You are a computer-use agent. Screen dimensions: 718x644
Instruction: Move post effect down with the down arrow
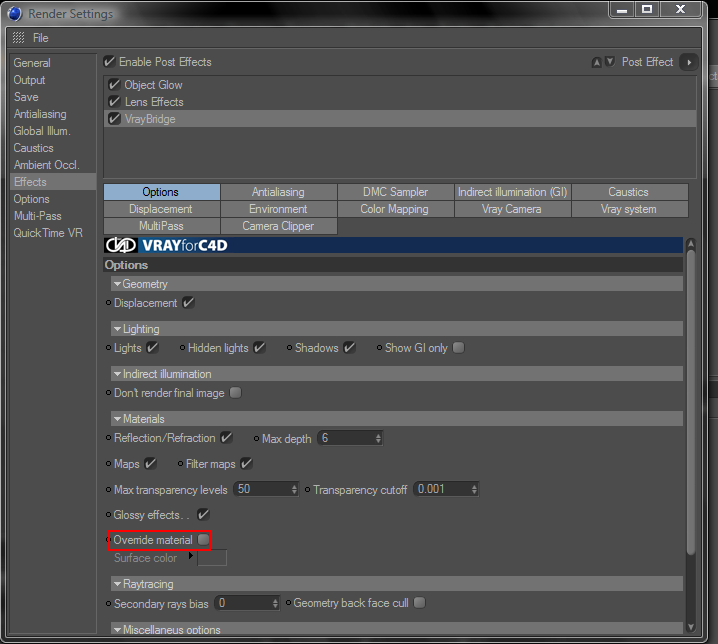610,62
